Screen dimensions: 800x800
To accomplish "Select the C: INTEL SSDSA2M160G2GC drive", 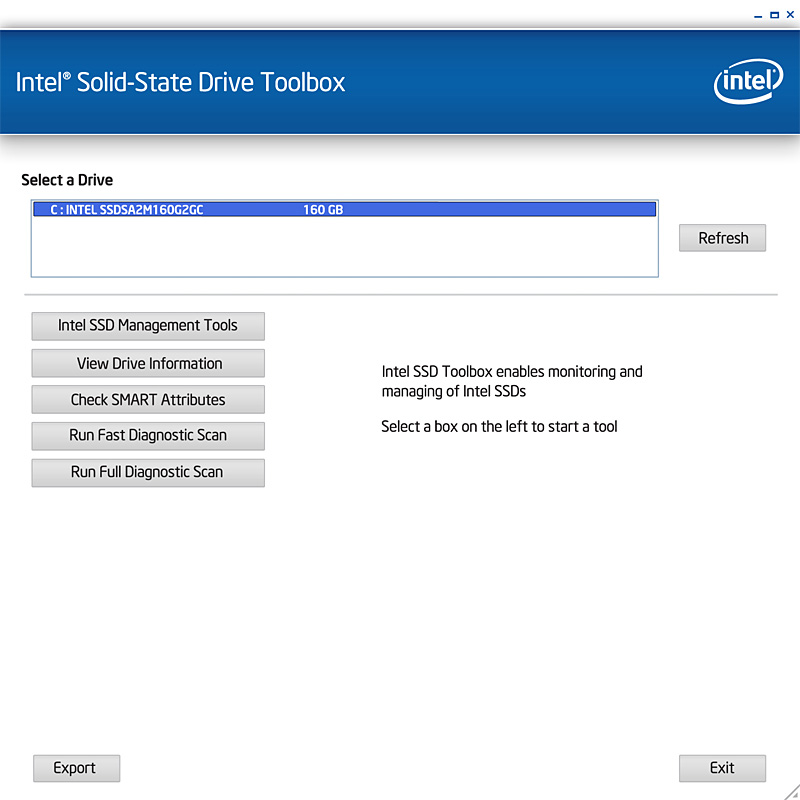I will tap(127, 210).
